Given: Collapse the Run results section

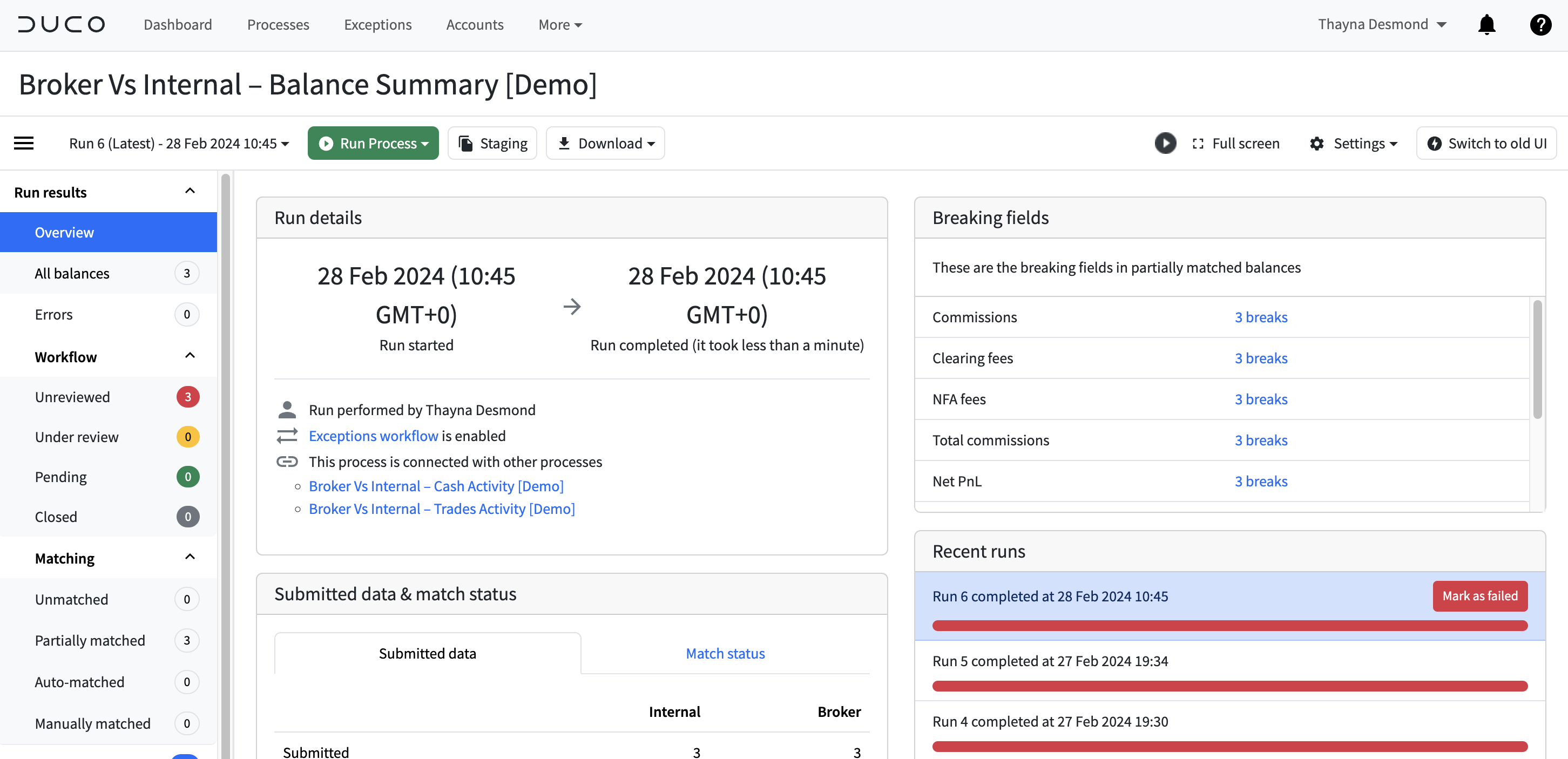Looking at the screenshot, I should [x=190, y=191].
